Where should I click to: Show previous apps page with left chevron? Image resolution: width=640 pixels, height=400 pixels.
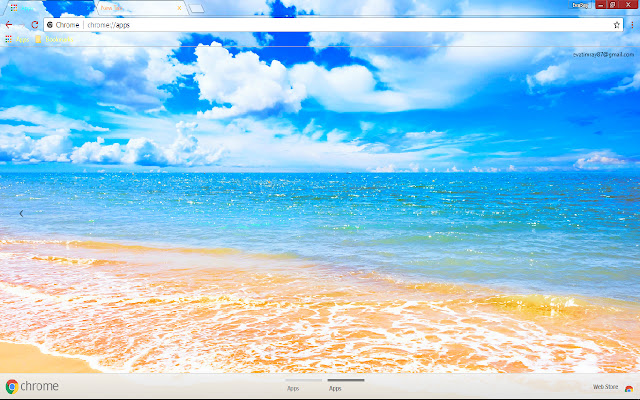point(21,213)
